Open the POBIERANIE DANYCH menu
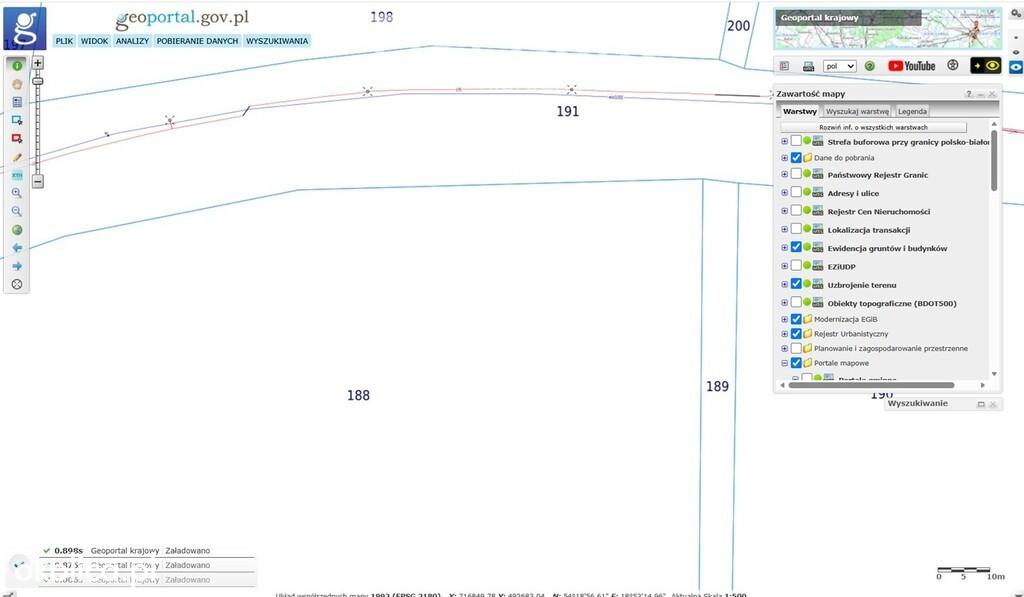The height and width of the screenshot is (597, 1024). [197, 40]
